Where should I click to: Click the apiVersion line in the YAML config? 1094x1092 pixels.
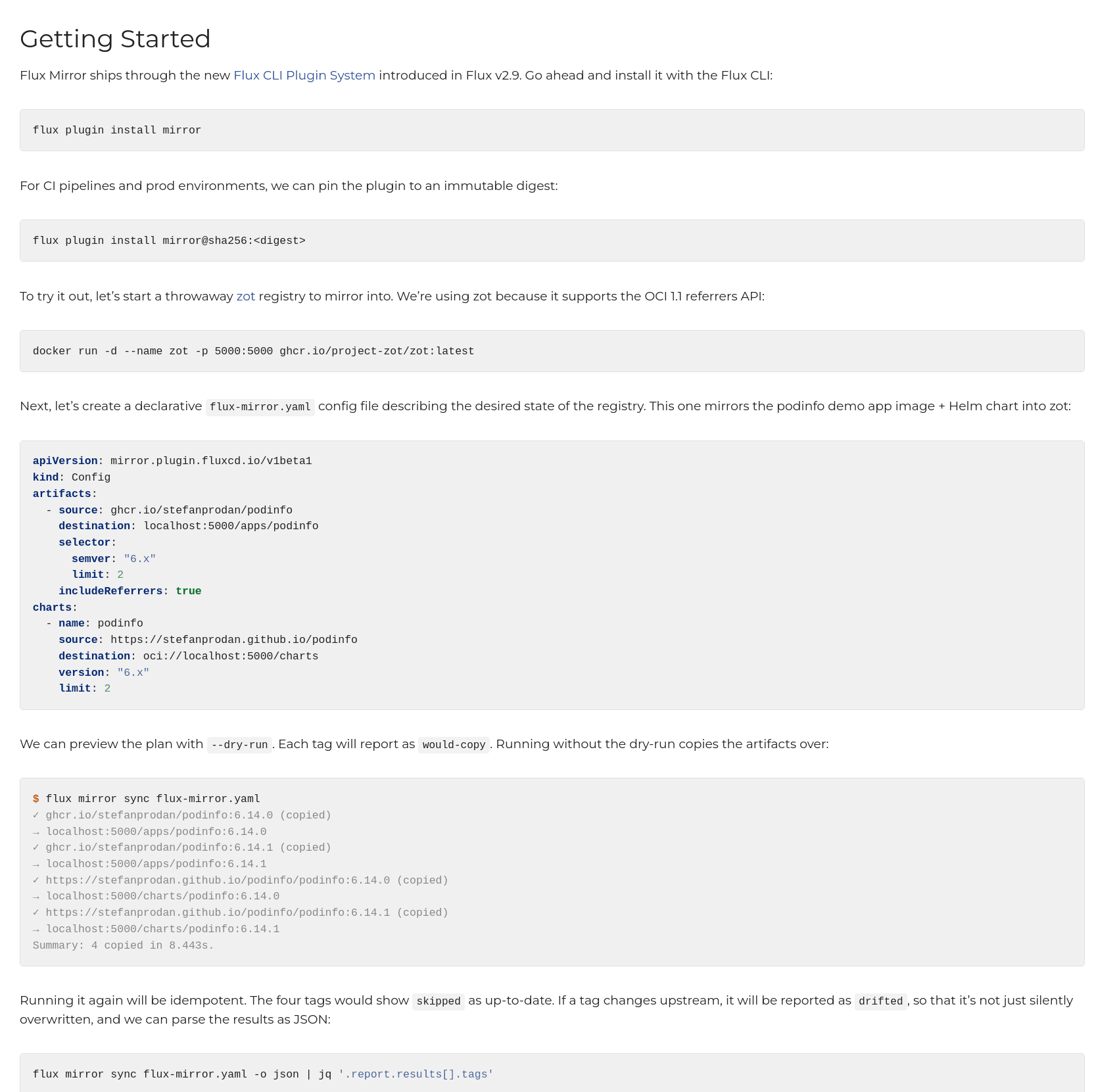click(172, 461)
